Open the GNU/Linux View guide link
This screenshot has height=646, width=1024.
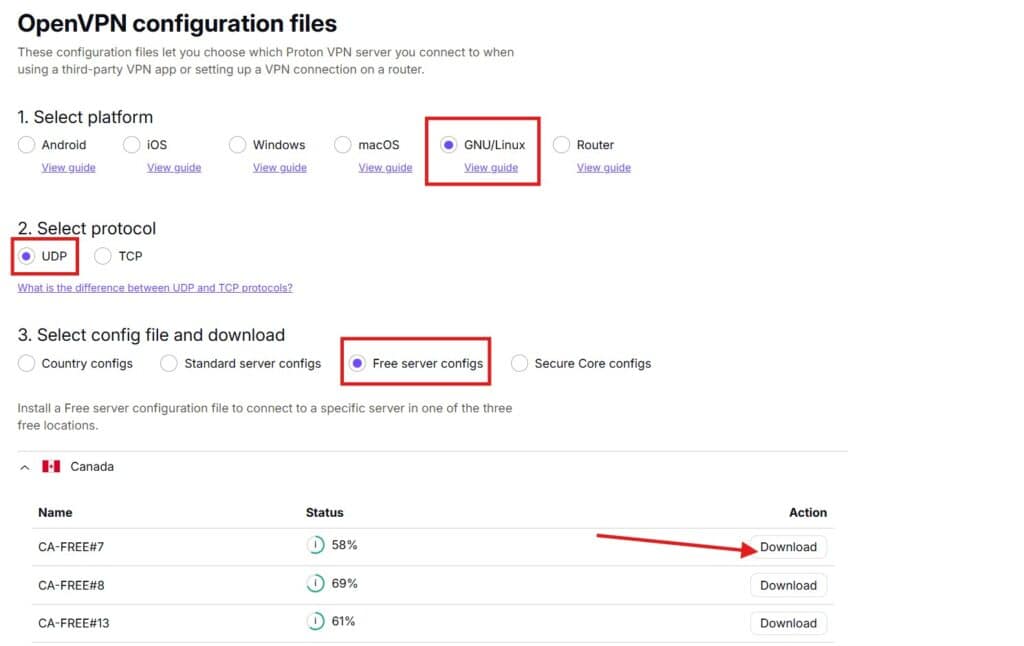(491, 168)
